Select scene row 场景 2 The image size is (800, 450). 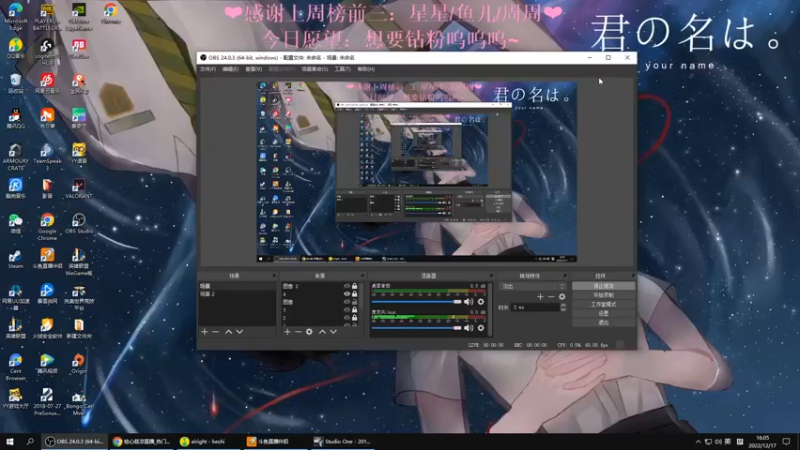[237, 294]
